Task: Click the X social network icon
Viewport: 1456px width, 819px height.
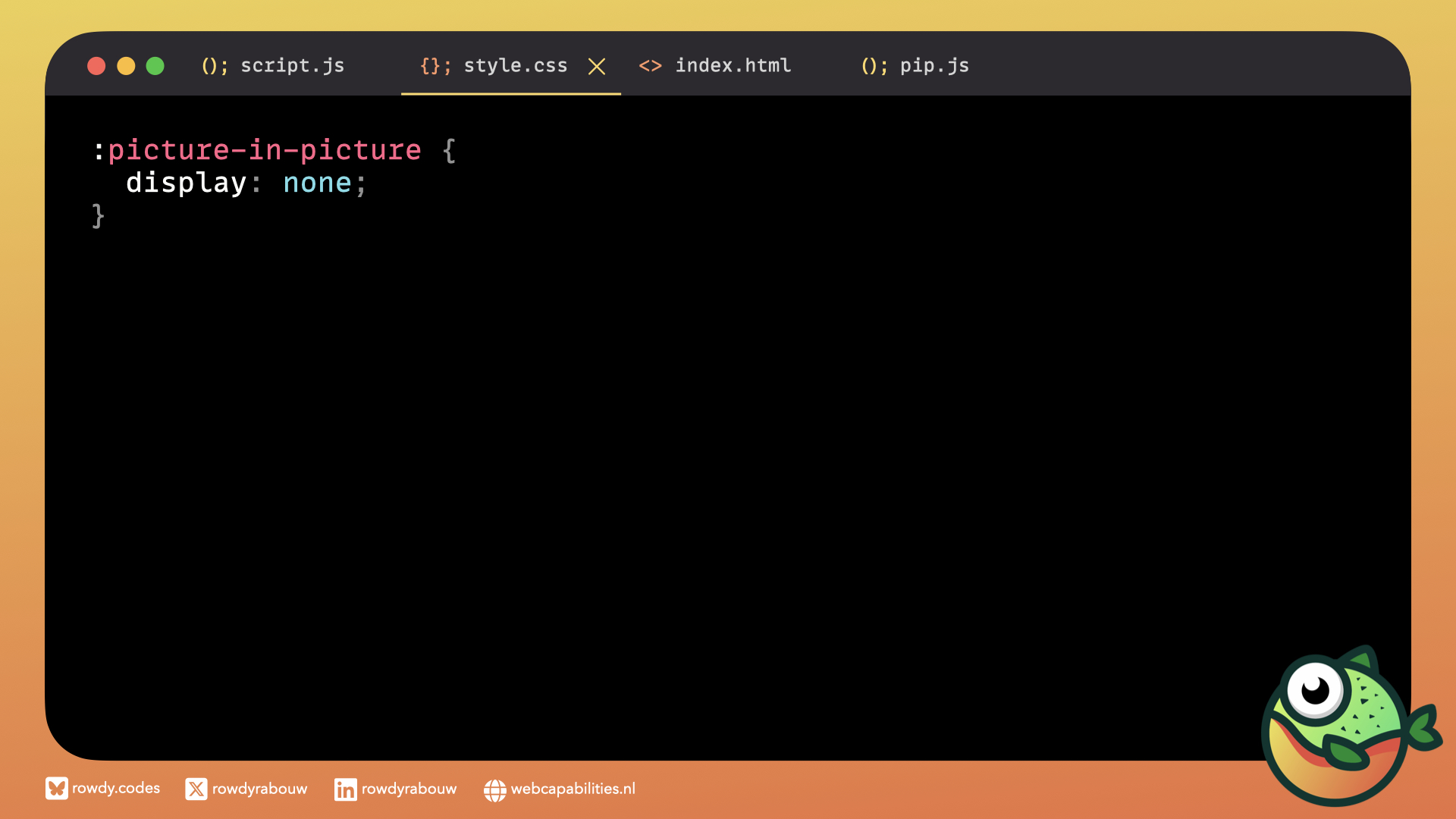Action: [x=196, y=789]
